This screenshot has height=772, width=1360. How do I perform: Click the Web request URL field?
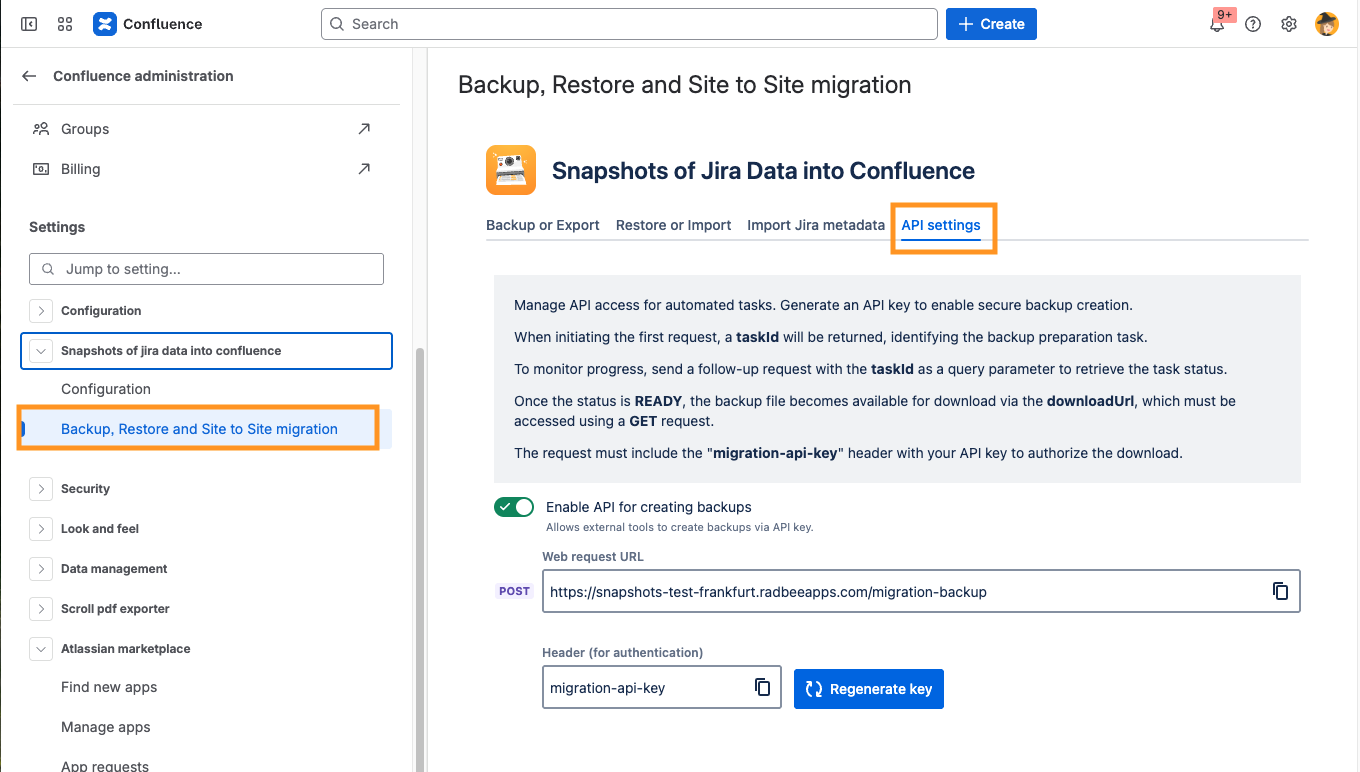click(921, 591)
